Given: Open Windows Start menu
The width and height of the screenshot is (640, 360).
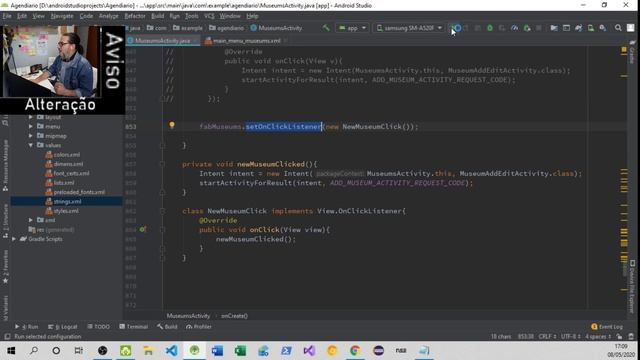Looking at the screenshot, I should click(x=11, y=351).
